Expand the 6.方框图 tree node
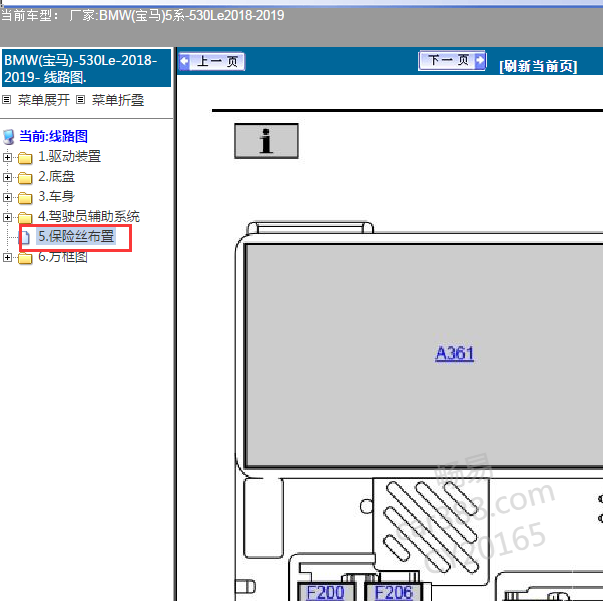 [7, 257]
